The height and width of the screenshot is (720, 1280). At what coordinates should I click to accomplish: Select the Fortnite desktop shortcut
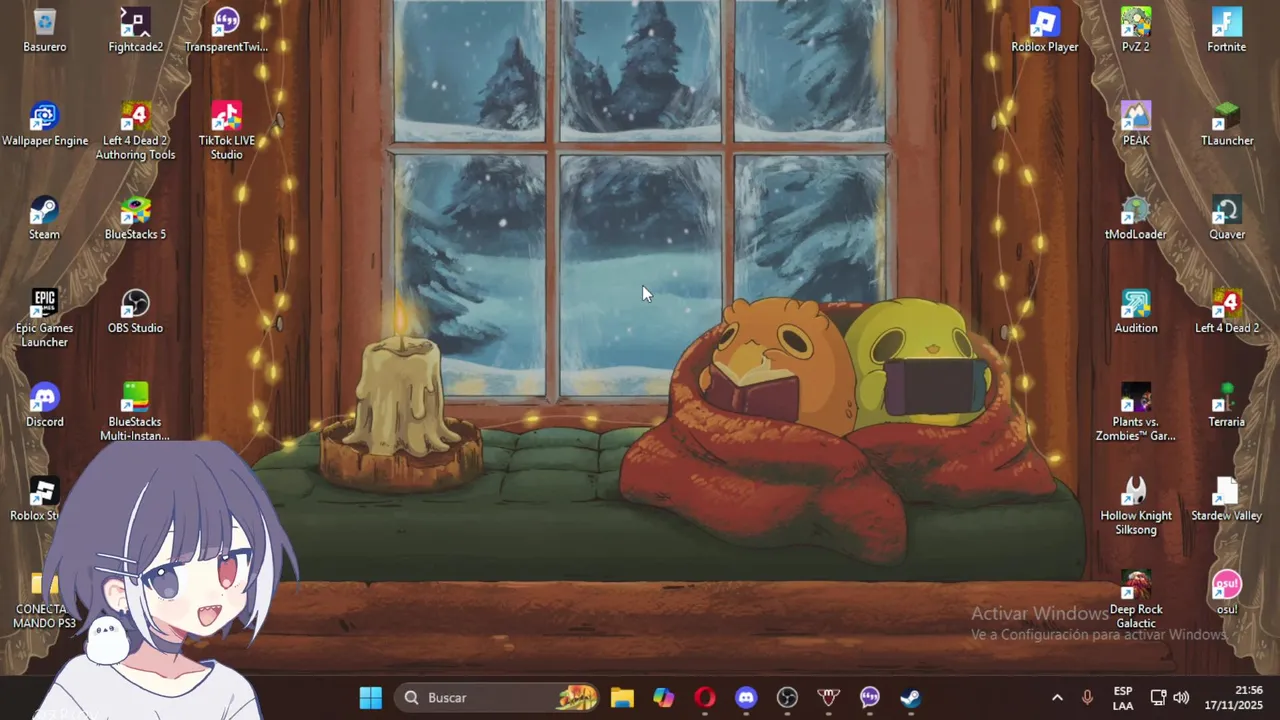(x=1226, y=30)
